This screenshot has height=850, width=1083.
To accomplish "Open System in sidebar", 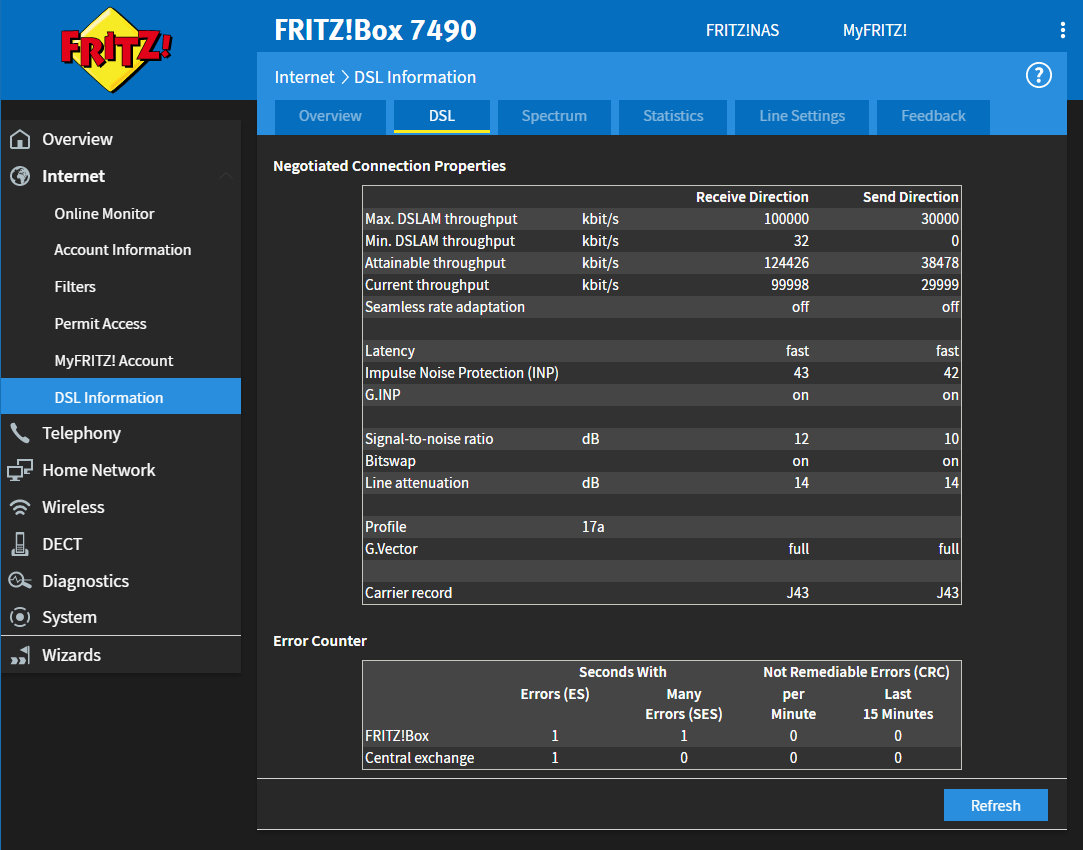I will click(x=69, y=617).
